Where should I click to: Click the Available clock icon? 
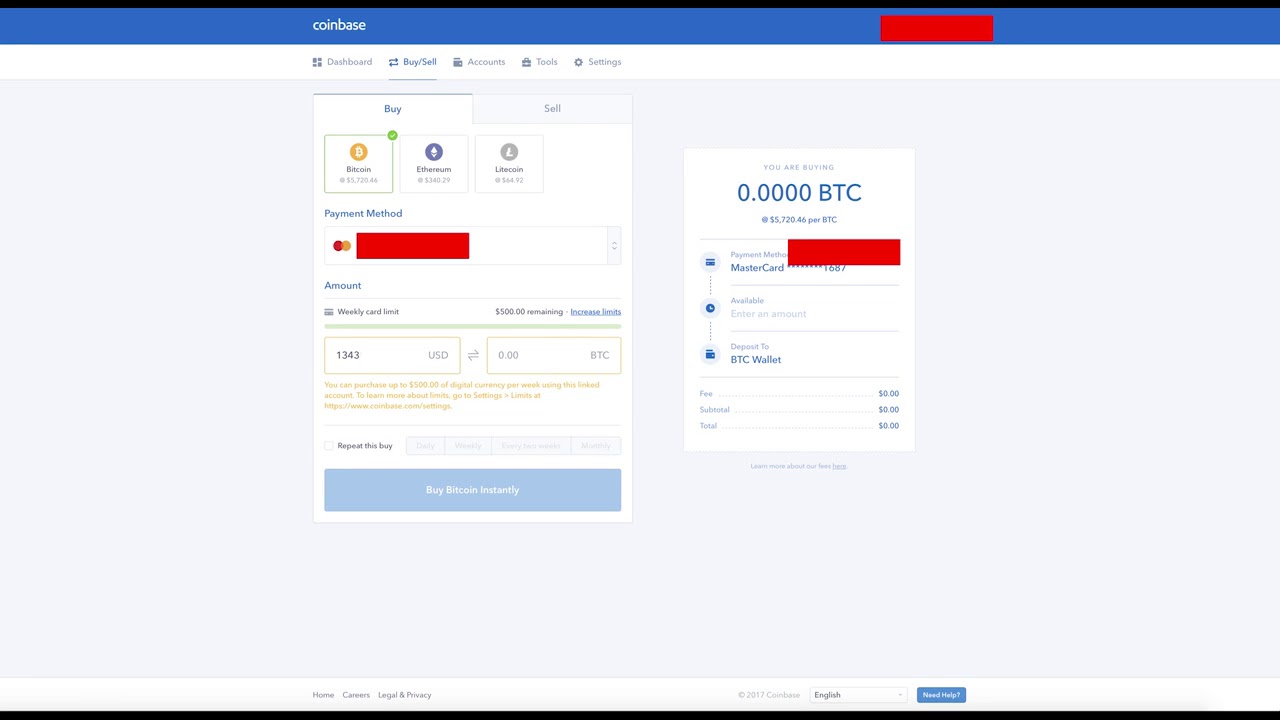[710, 308]
